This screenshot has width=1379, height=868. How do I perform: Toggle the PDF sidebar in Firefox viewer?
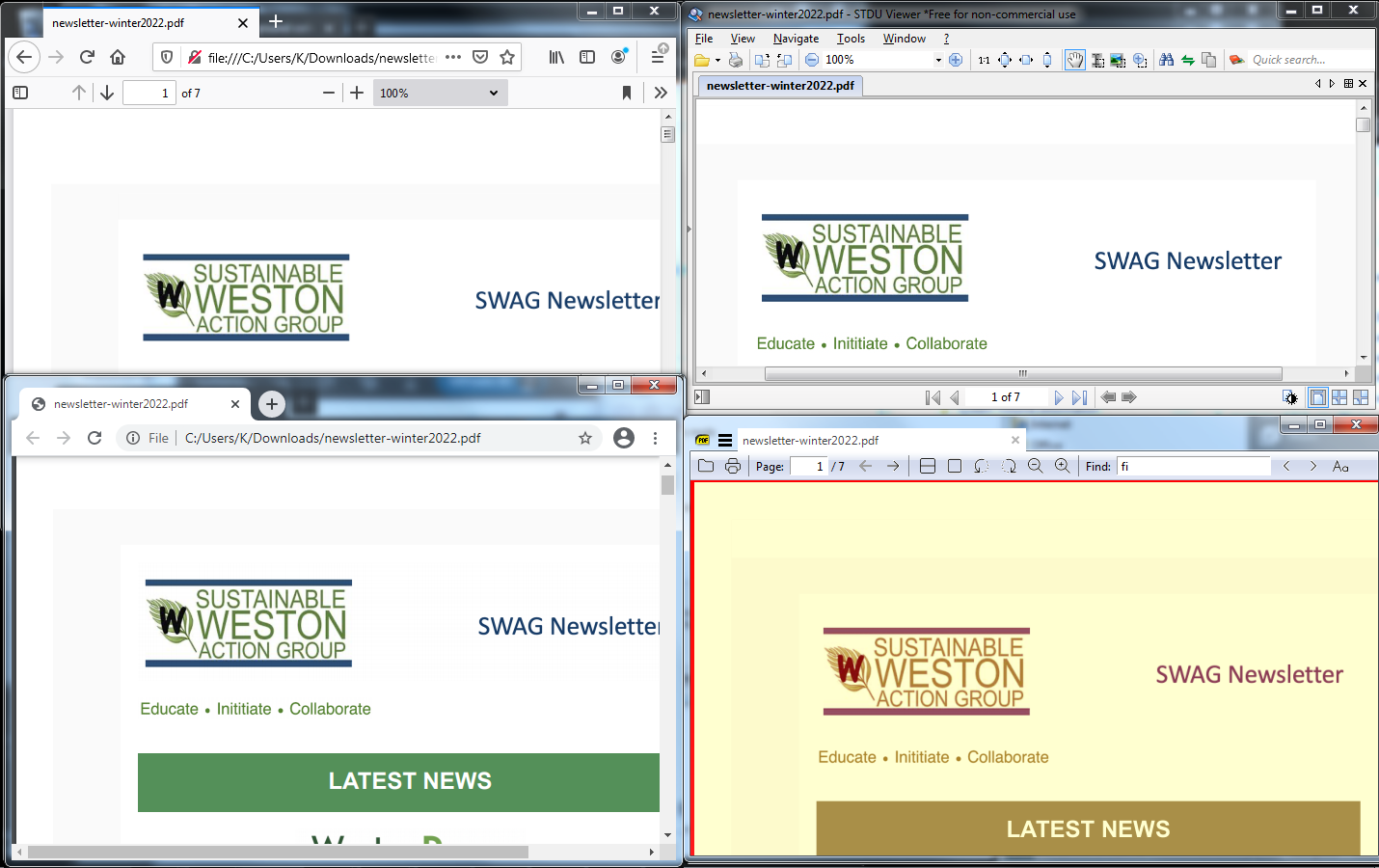(20, 93)
